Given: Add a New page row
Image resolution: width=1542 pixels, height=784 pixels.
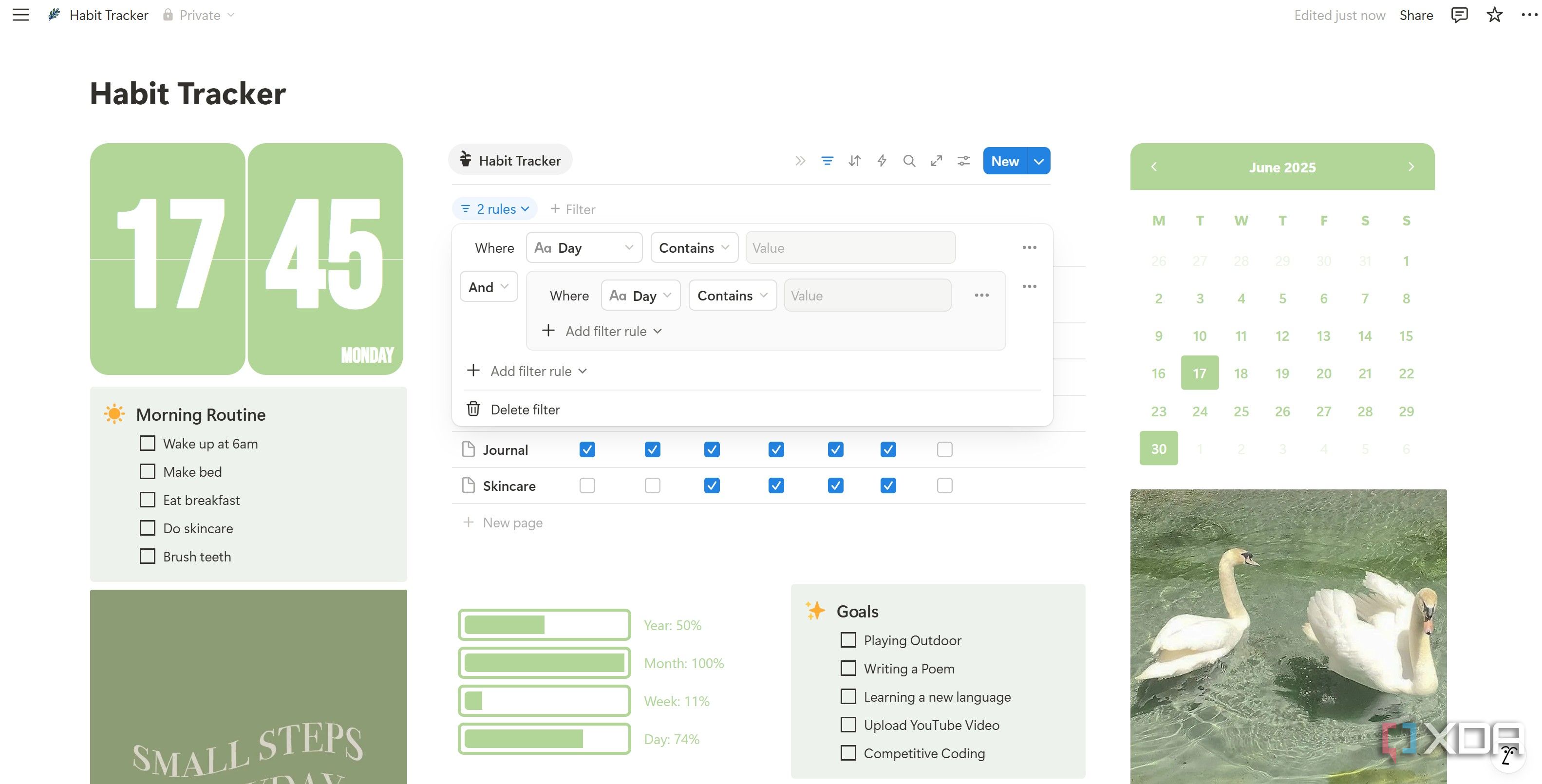Looking at the screenshot, I should pos(503,523).
